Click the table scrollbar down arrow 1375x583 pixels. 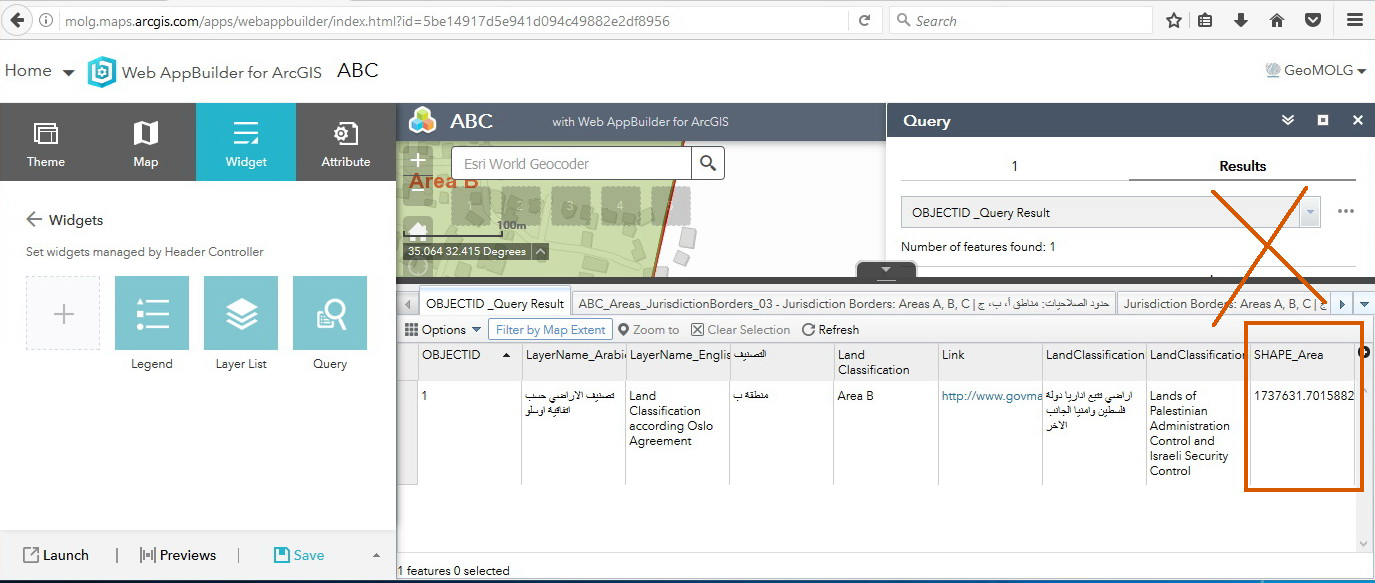[1364, 543]
